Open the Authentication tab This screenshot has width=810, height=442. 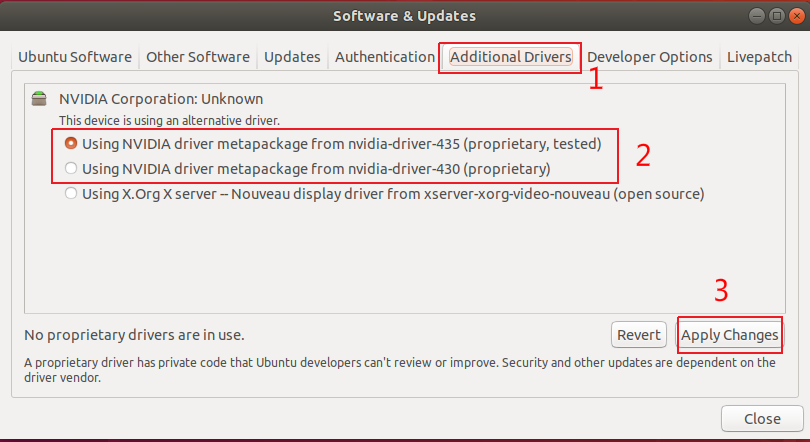pos(385,57)
